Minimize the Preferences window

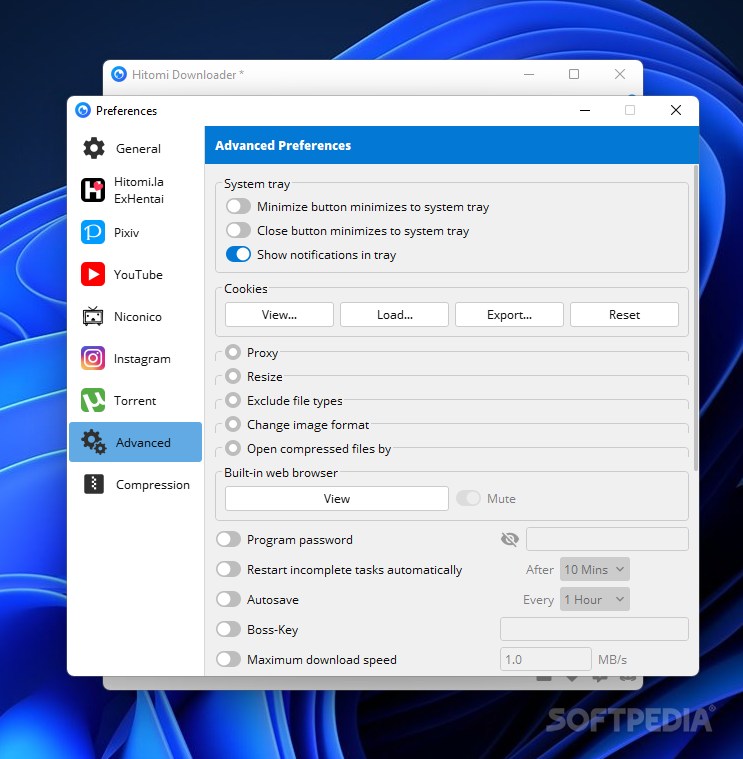tap(585, 110)
